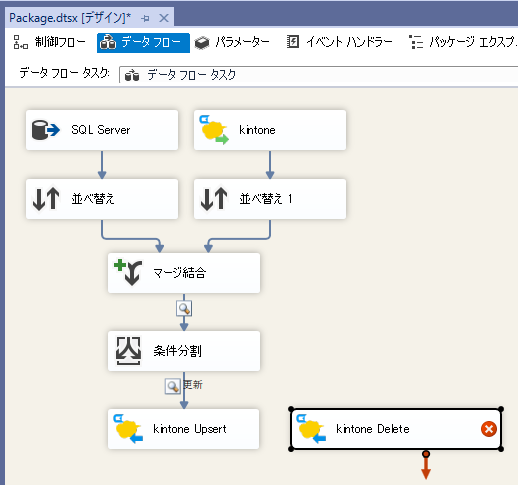Select the 並べ替え 1 sort component
The image size is (518, 485).
point(270,199)
